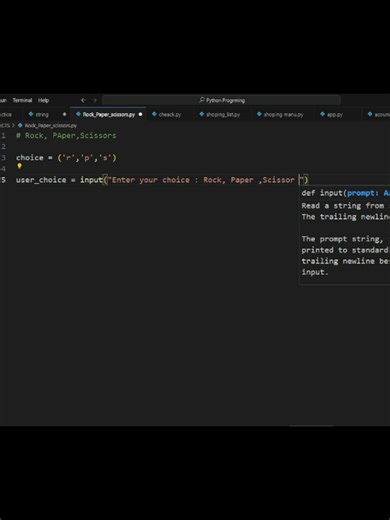Open the Terminal menu

coord(22,100)
